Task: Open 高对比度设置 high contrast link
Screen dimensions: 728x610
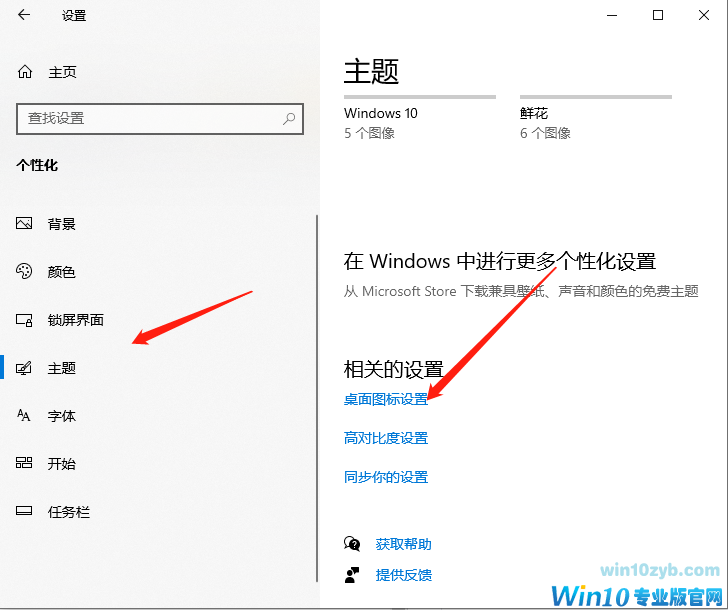Action: (x=386, y=438)
